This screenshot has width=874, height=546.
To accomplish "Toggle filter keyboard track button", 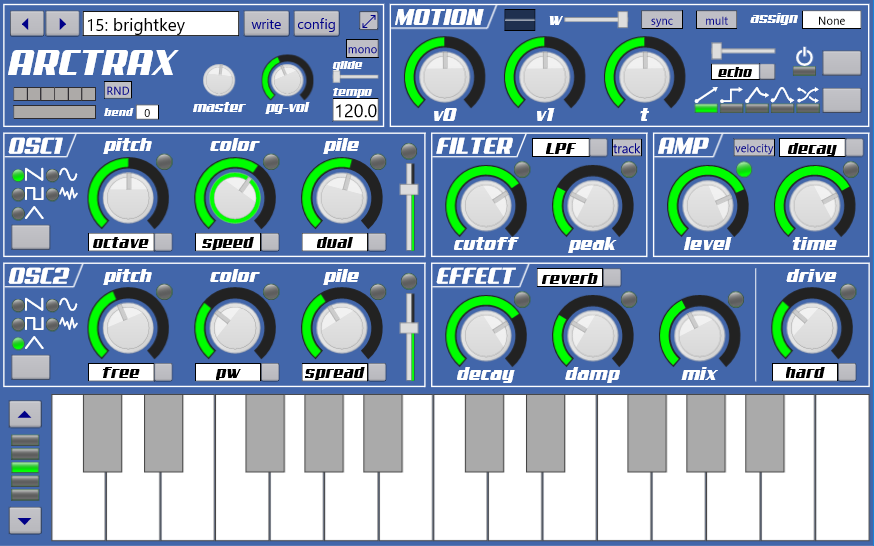I will tap(627, 148).
